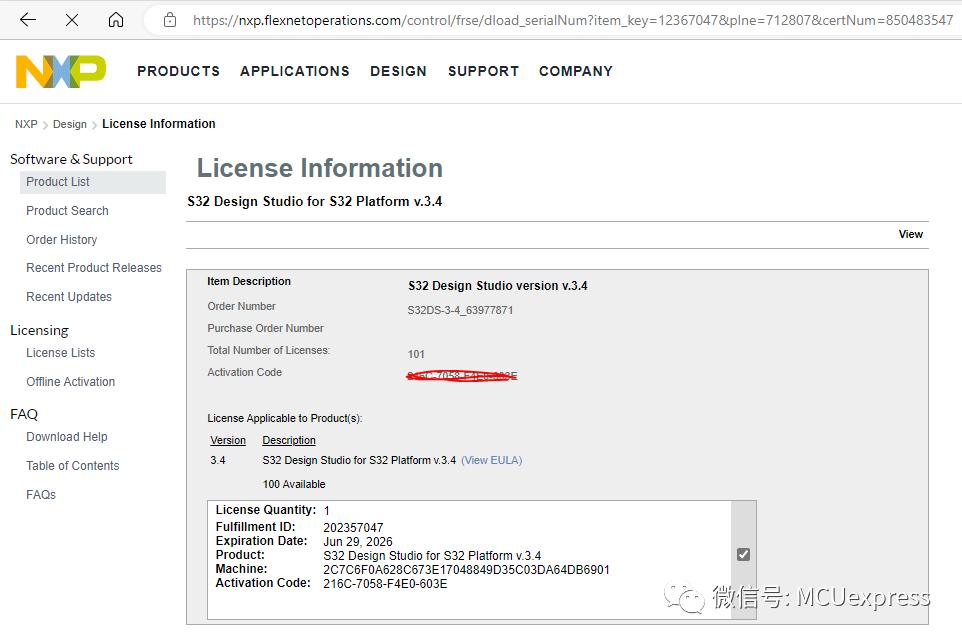Open Recent Product Releases link
Viewport: 962px width, 642px height.
(x=94, y=268)
